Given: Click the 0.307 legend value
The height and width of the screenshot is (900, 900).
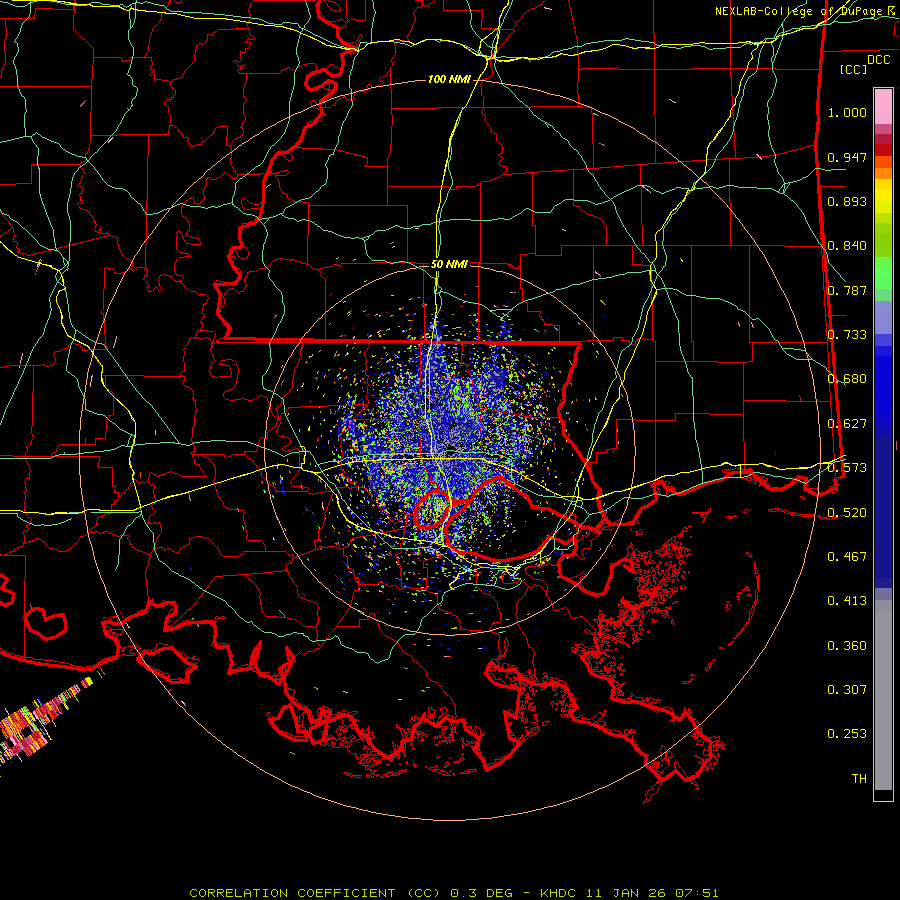Looking at the screenshot, I should [847, 690].
